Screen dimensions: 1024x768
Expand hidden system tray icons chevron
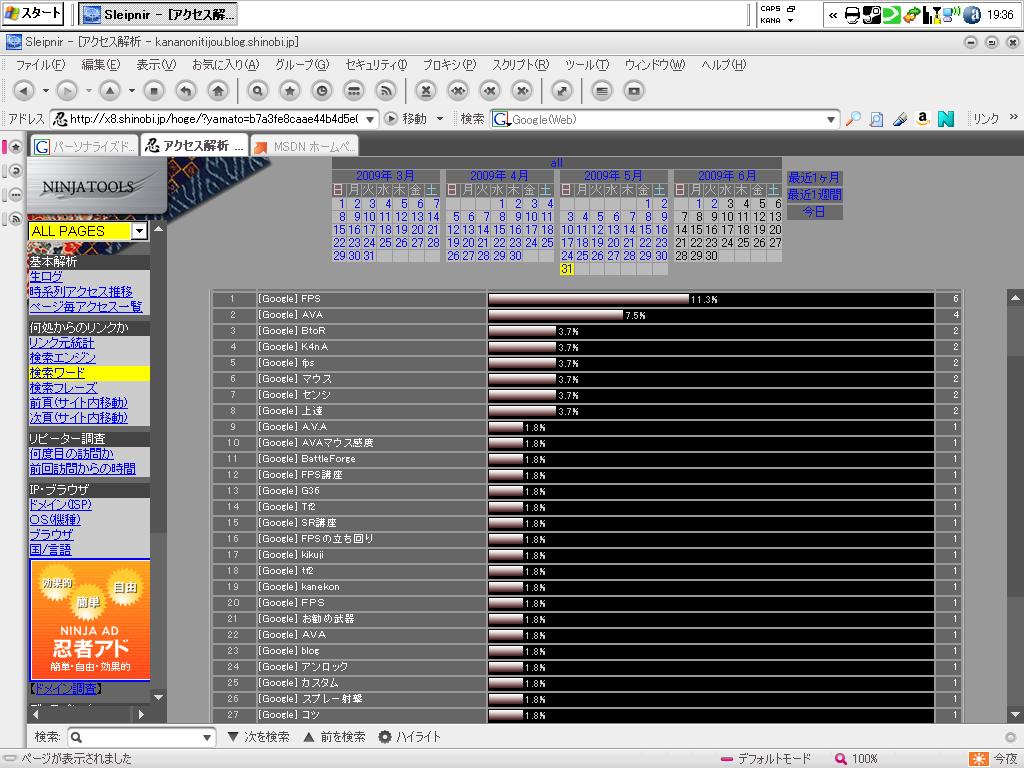coord(833,15)
